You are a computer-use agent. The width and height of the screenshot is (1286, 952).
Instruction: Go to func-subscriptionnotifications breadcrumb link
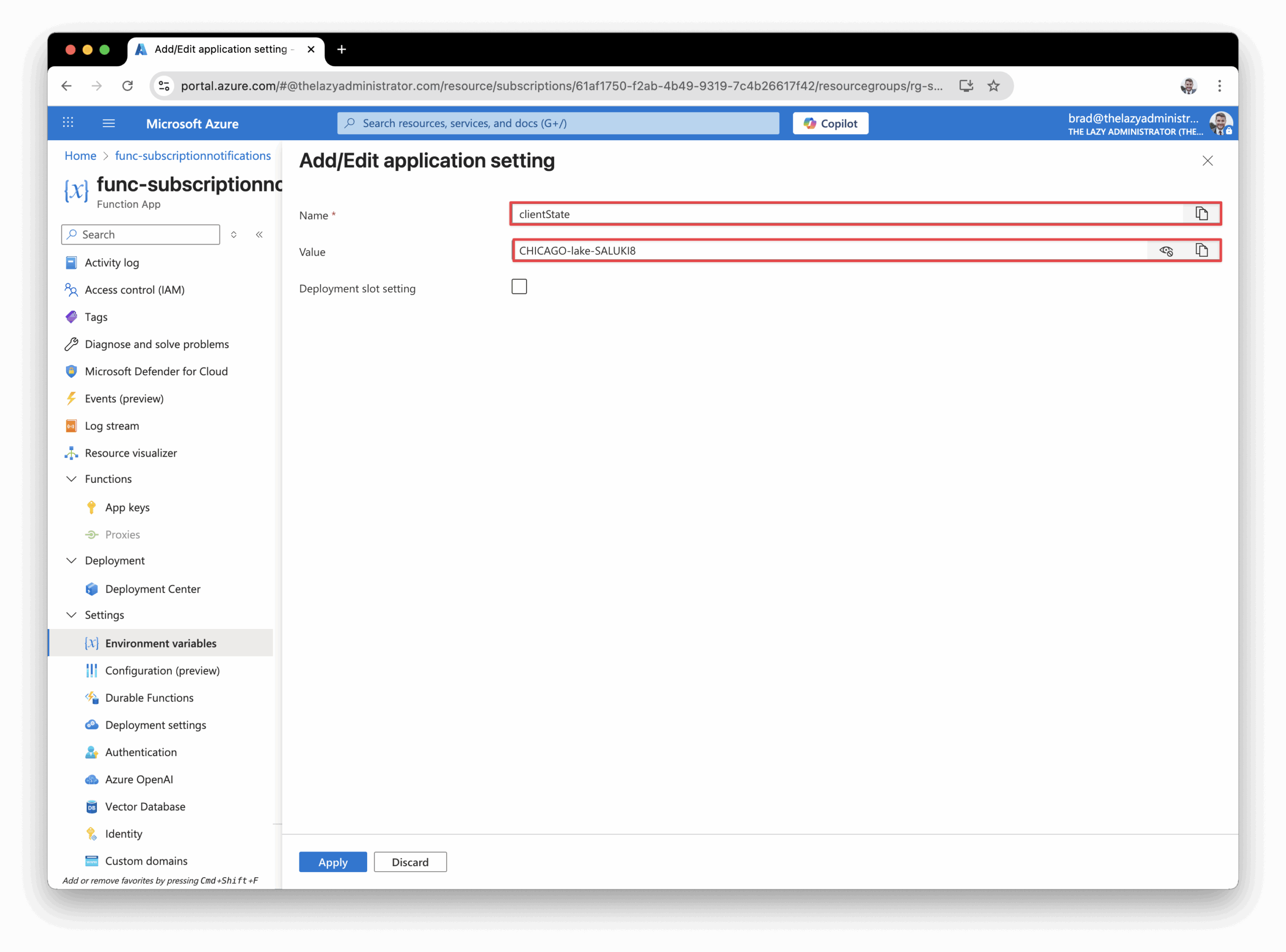pyautogui.click(x=192, y=156)
